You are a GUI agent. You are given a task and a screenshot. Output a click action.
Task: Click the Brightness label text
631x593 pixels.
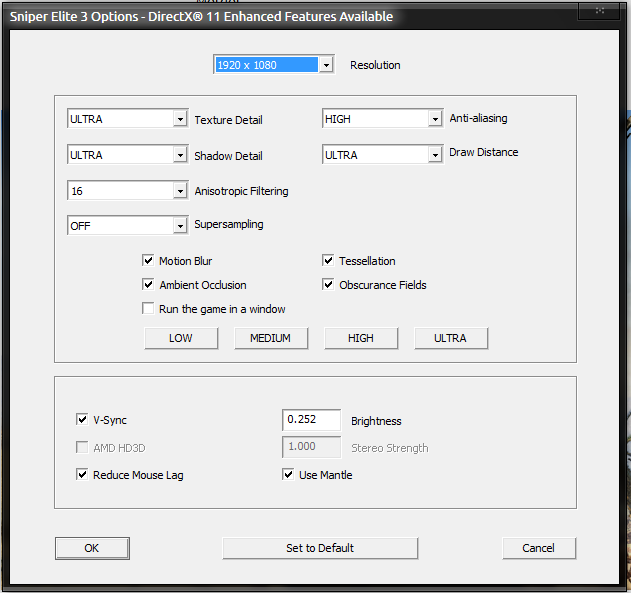coord(376,421)
